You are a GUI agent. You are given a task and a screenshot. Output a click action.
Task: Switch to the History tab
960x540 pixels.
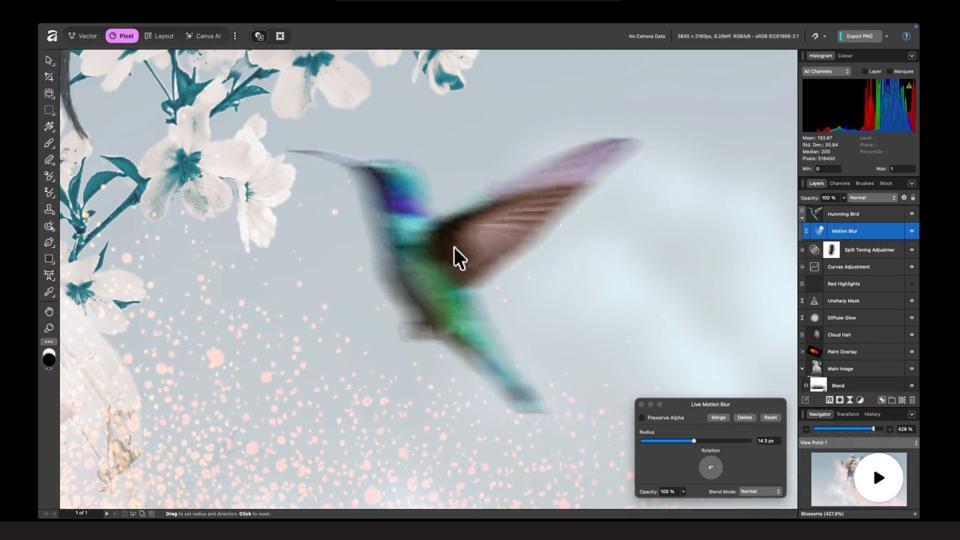872,414
